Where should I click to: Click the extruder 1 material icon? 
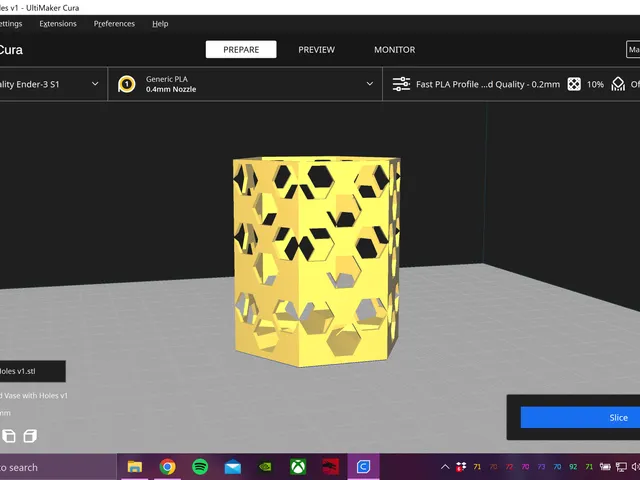(x=127, y=84)
